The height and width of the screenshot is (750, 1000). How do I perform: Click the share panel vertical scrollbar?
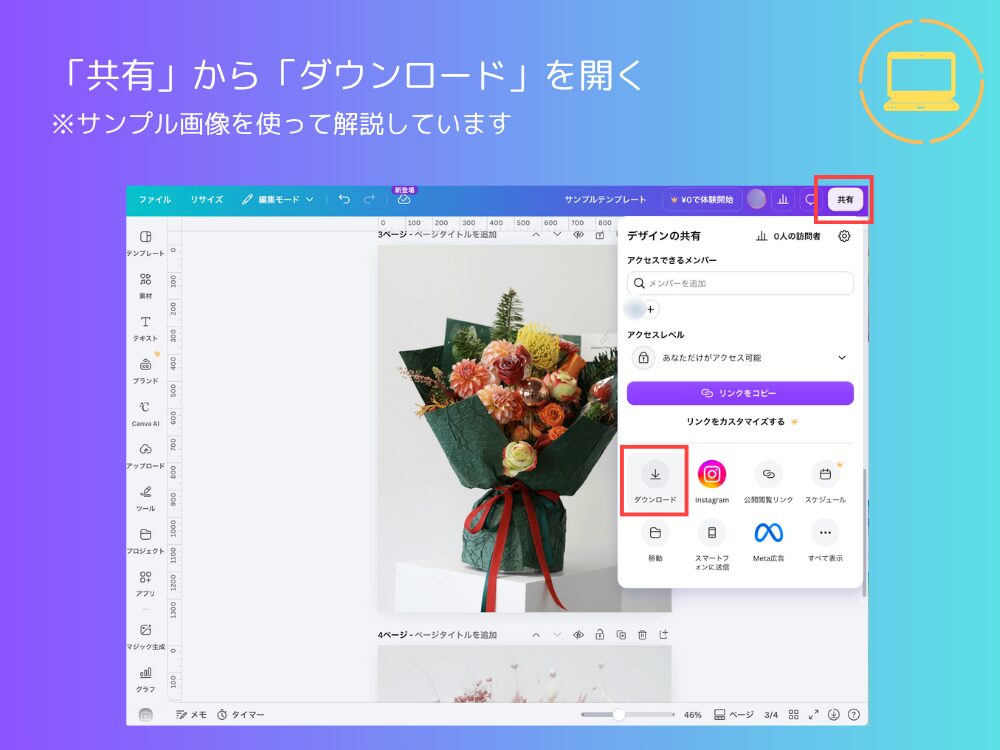pos(864,533)
